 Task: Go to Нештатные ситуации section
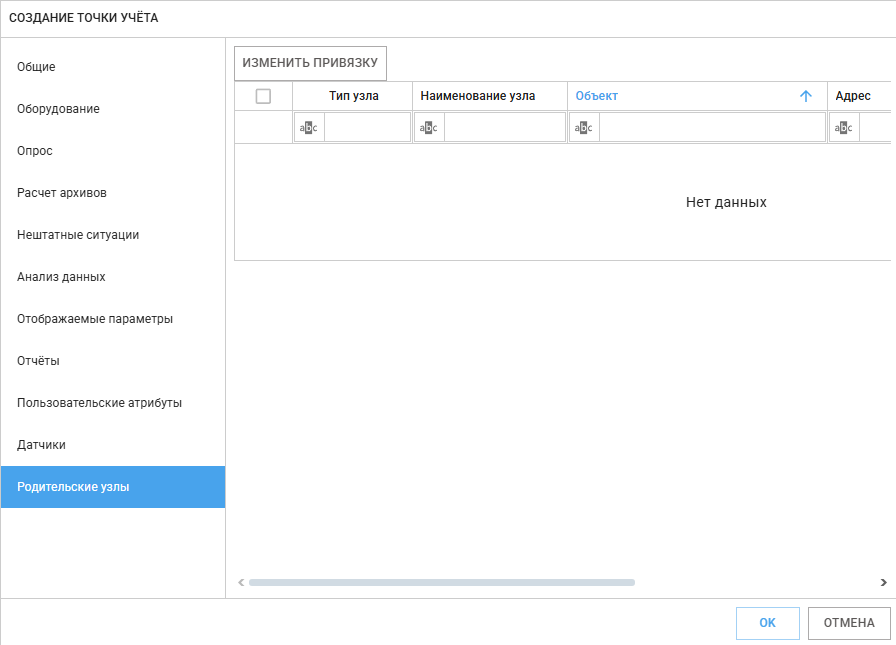[x=78, y=235]
